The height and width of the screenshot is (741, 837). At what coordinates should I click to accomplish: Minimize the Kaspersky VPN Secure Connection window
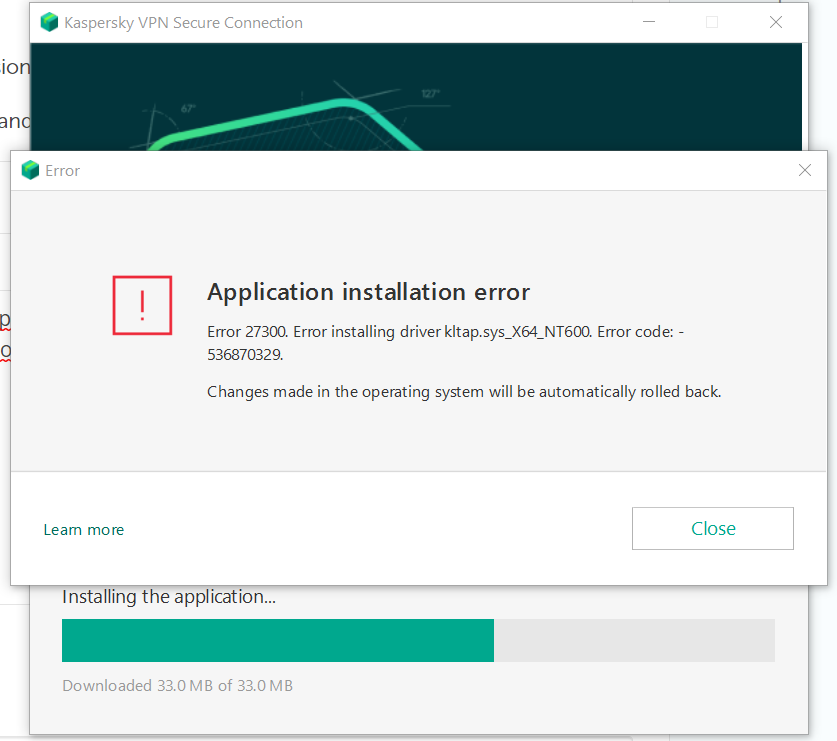649,22
